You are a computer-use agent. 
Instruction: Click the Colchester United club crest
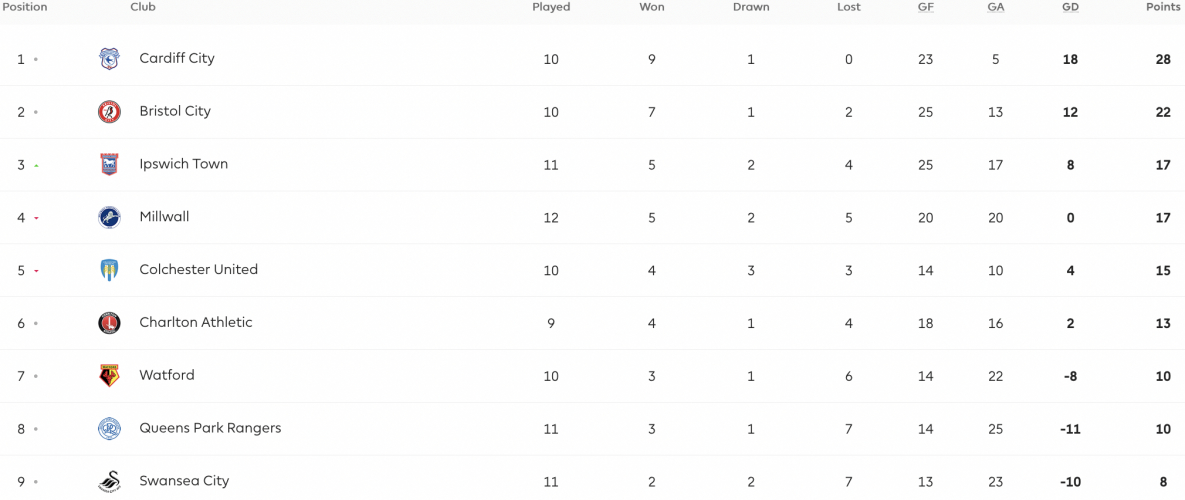click(110, 270)
